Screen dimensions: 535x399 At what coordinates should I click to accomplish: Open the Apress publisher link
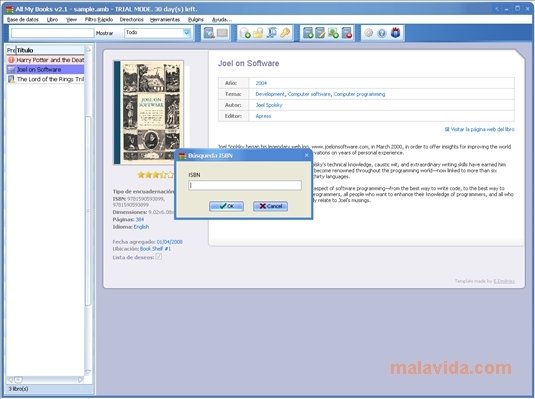(x=263, y=116)
